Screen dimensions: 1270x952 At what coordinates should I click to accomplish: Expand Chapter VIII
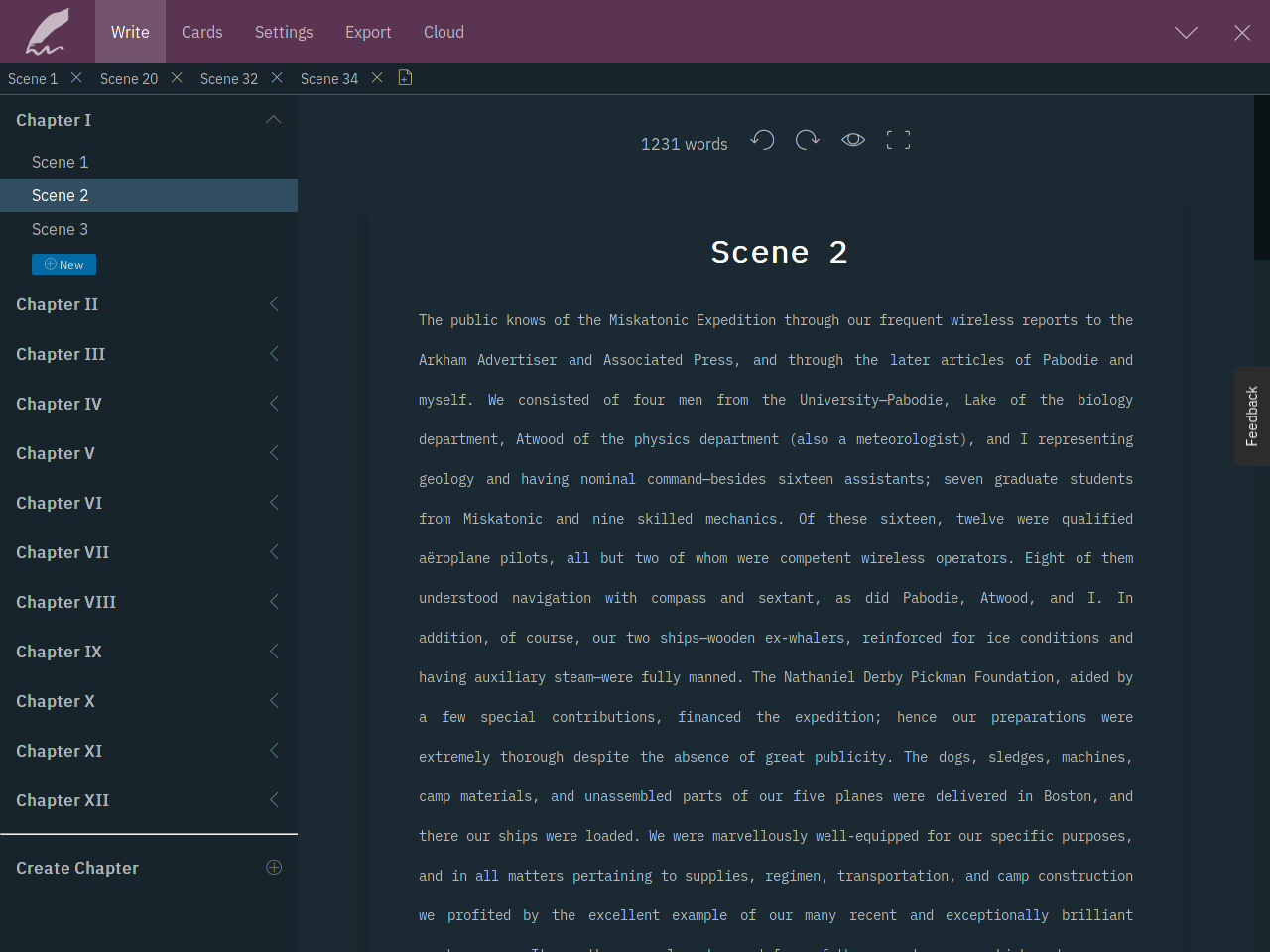tap(274, 602)
